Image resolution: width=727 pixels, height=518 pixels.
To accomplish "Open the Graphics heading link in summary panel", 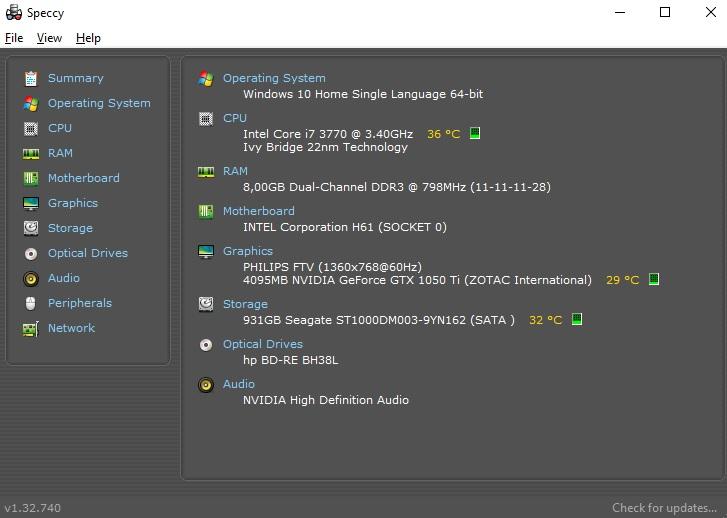I will (248, 251).
